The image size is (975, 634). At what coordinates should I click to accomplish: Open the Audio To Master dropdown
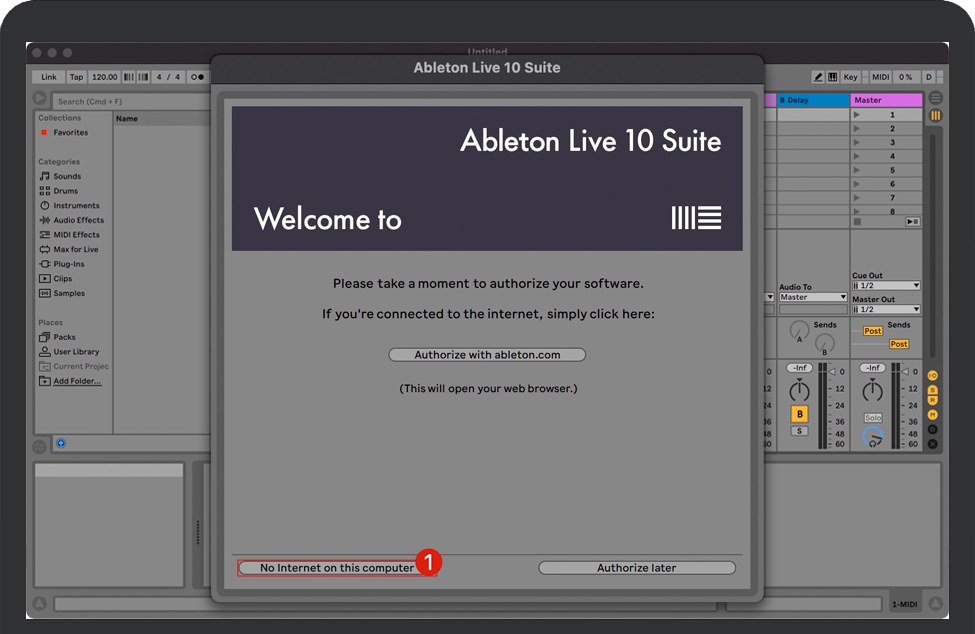click(x=812, y=297)
